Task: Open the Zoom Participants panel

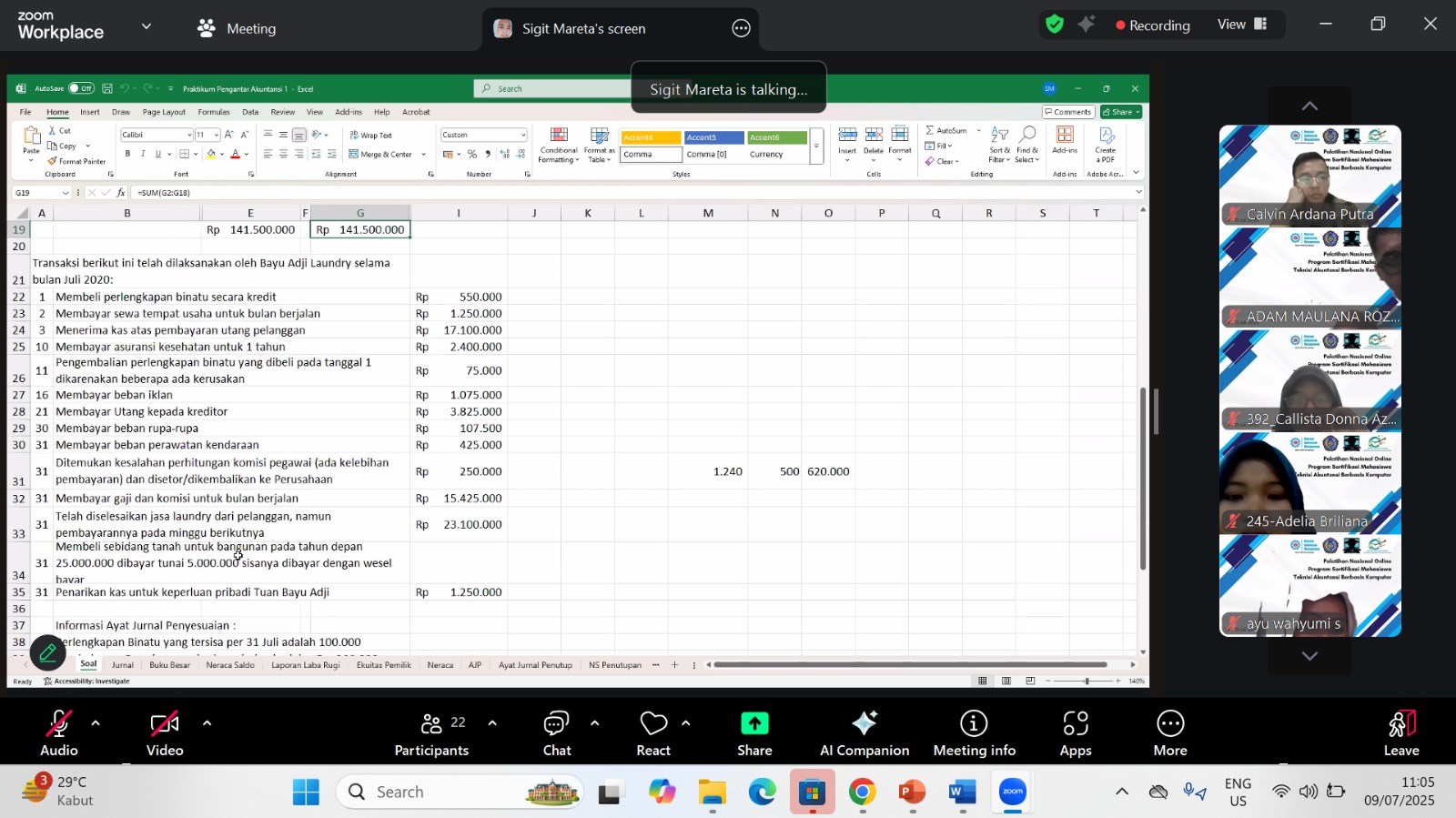Action: (x=431, y=733)
